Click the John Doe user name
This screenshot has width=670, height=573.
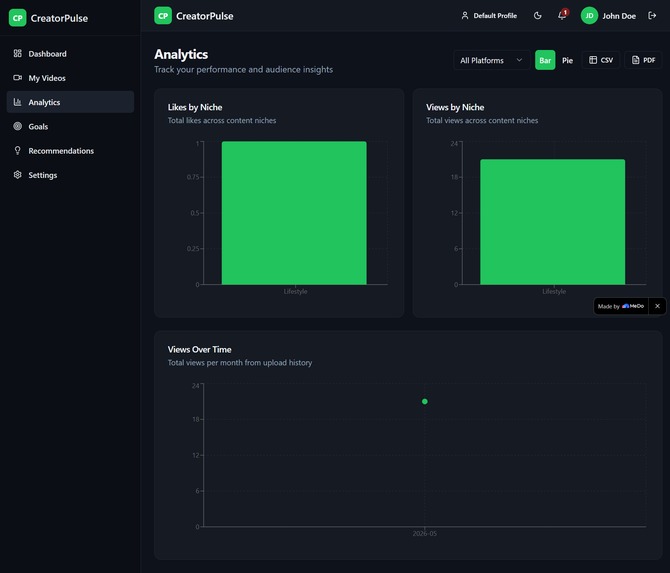[619, 16]
